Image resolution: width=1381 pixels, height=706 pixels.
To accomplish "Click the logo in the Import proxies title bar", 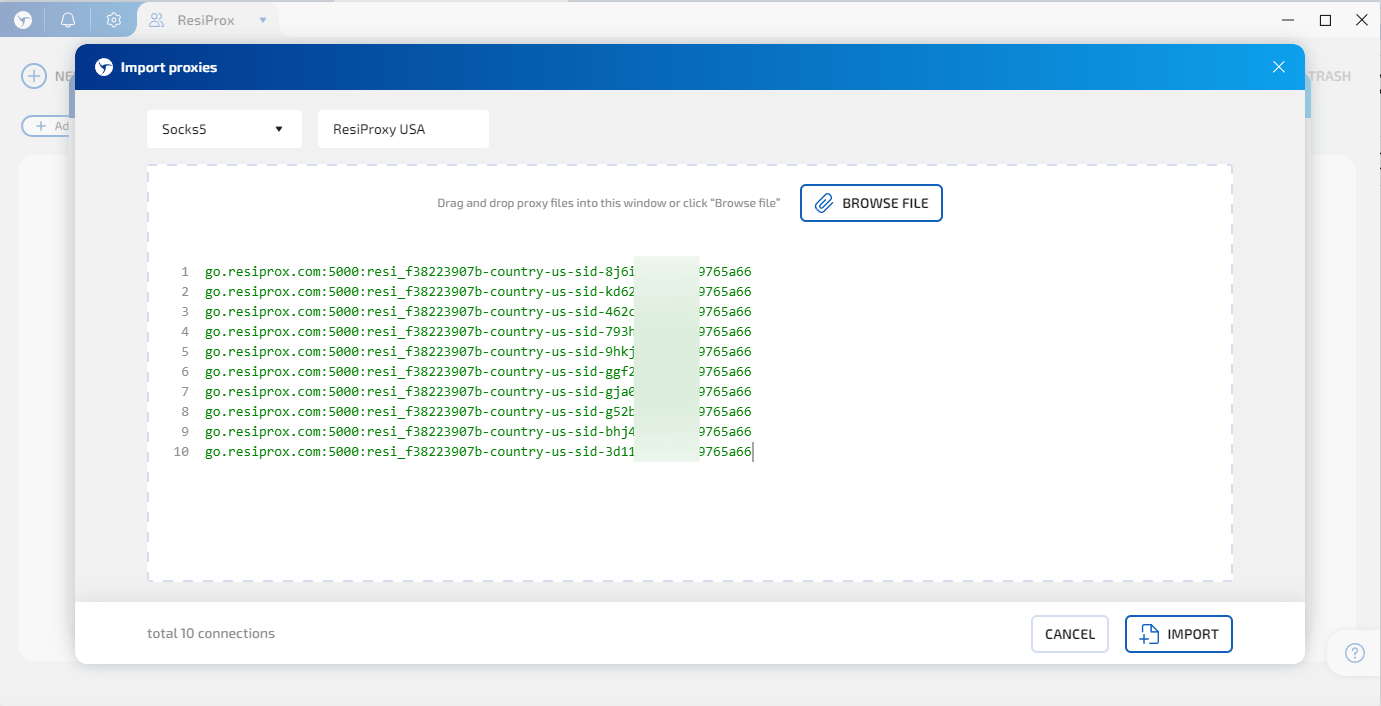I will click(104, 67).
